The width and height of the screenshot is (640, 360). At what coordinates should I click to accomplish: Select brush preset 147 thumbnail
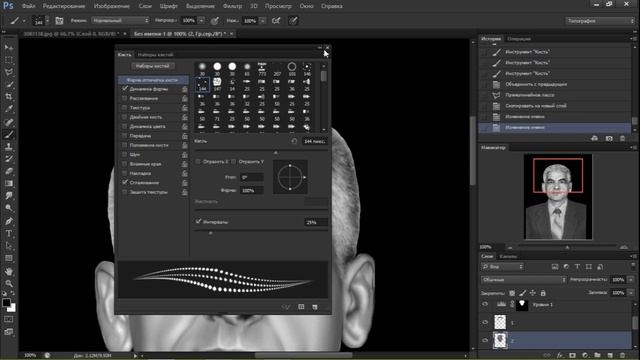click(217, 84)
